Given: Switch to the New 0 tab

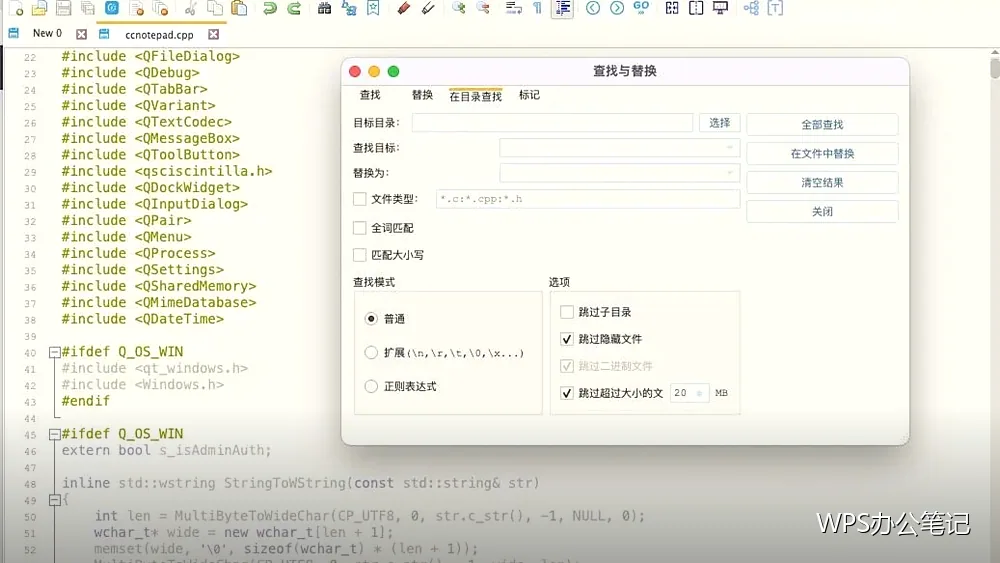Looking at the screenshot, I should (x=47, y=33).
